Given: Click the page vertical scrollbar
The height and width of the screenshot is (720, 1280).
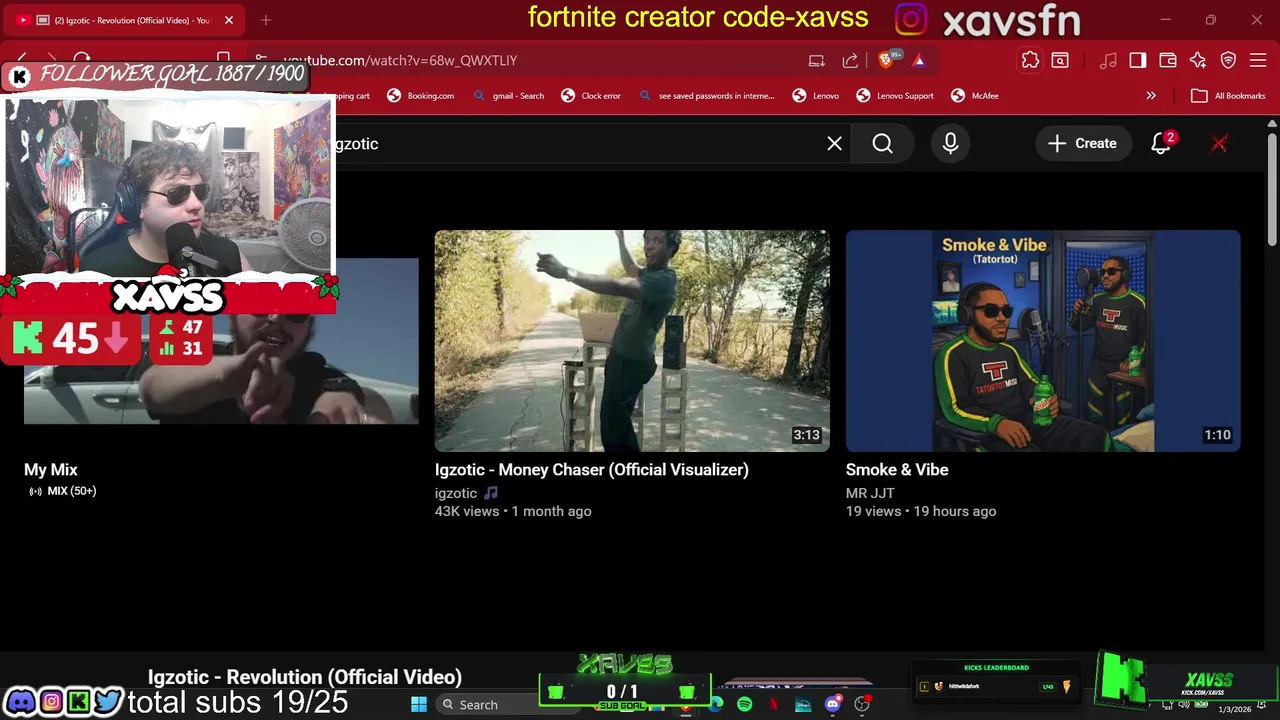Looking at the screenshot, I should 1272,190.
